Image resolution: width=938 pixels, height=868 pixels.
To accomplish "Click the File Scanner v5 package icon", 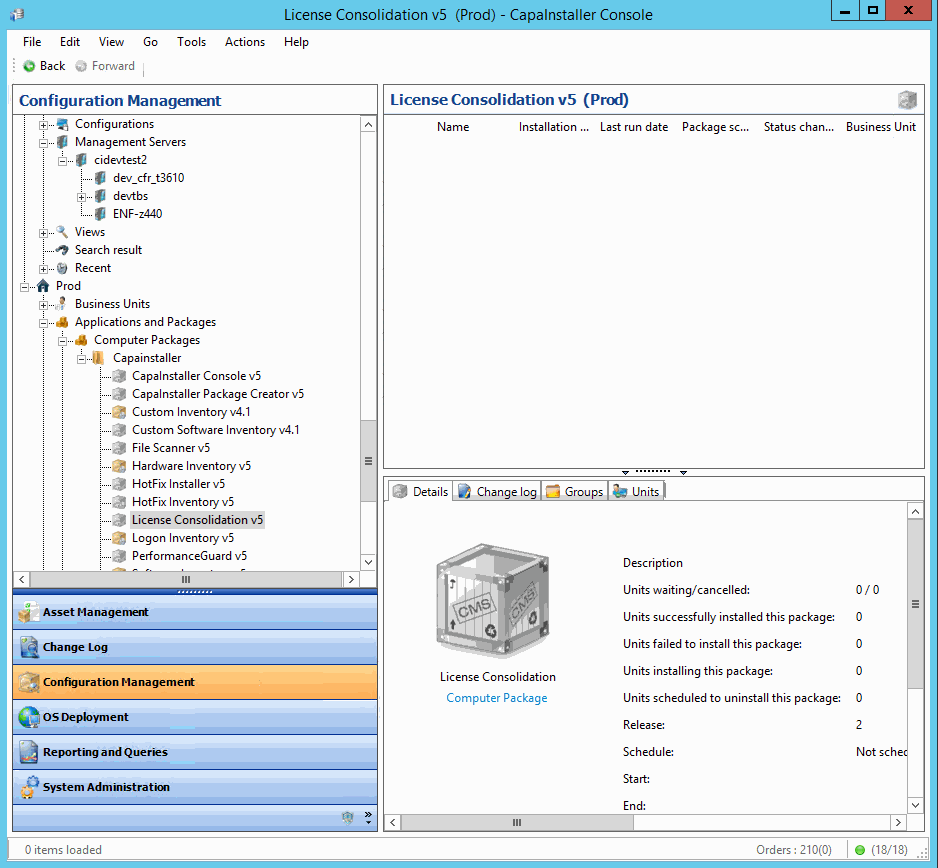I will coord(120,448).
